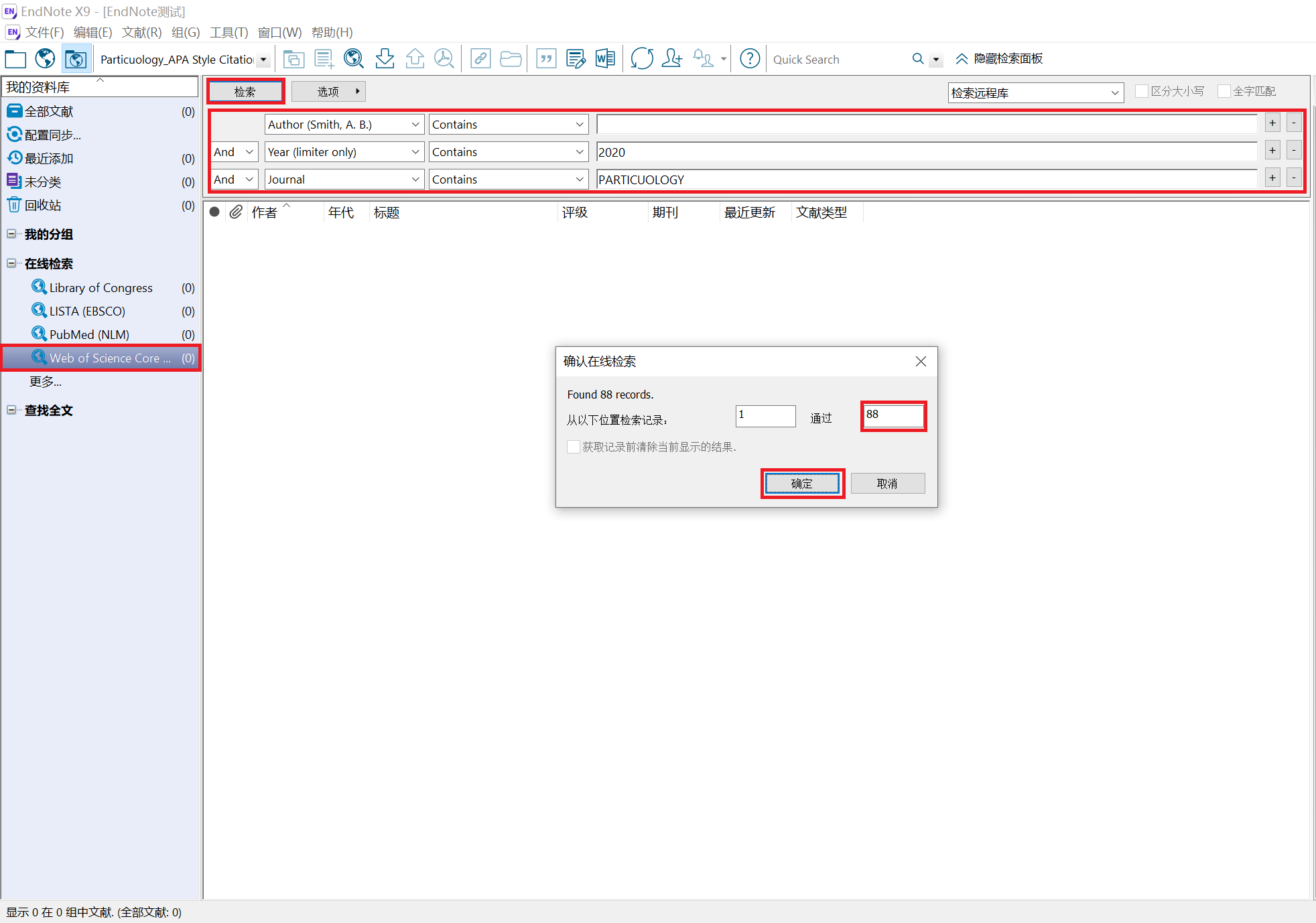Select Library of Congress online search
Viewport: 1316px width, 923px height.
click(101, 287)
